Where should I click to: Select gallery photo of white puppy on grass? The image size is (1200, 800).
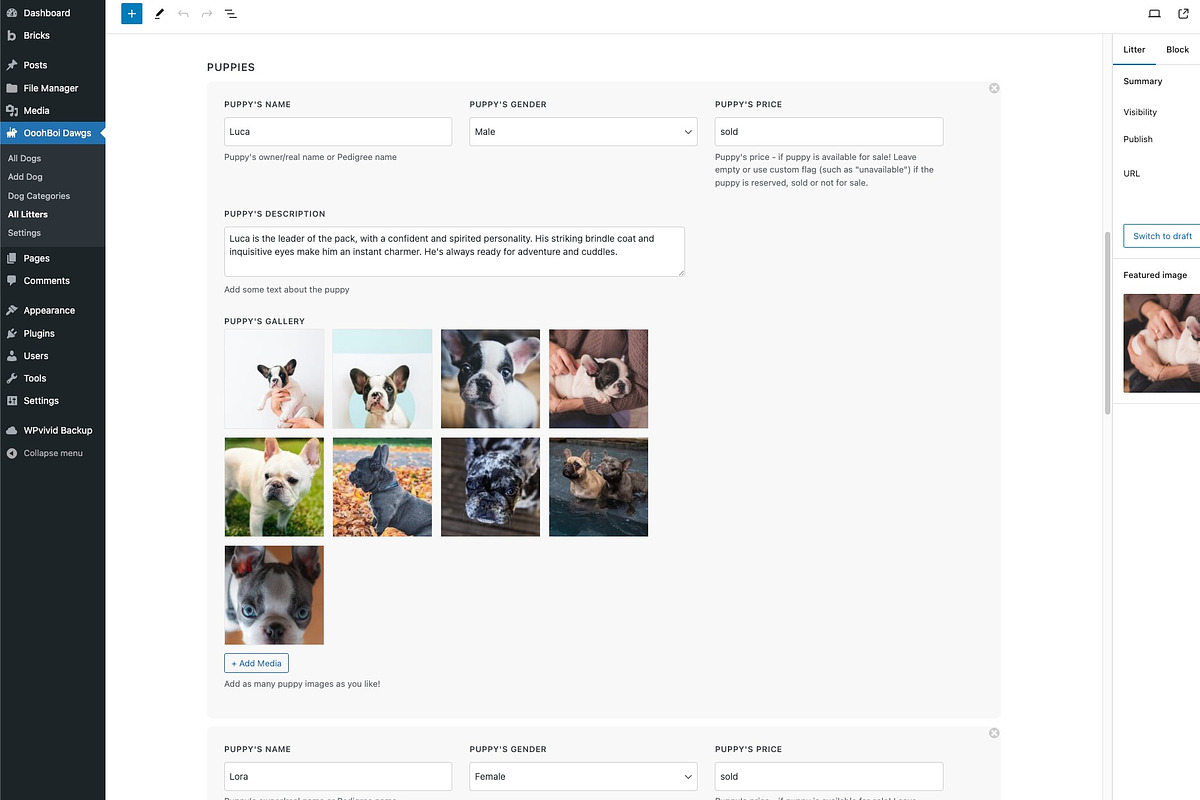tap(274, 487)
